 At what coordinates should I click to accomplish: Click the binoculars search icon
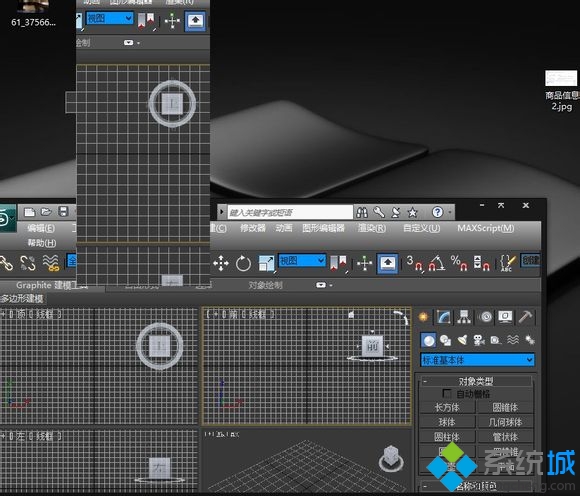click(362, 212)
